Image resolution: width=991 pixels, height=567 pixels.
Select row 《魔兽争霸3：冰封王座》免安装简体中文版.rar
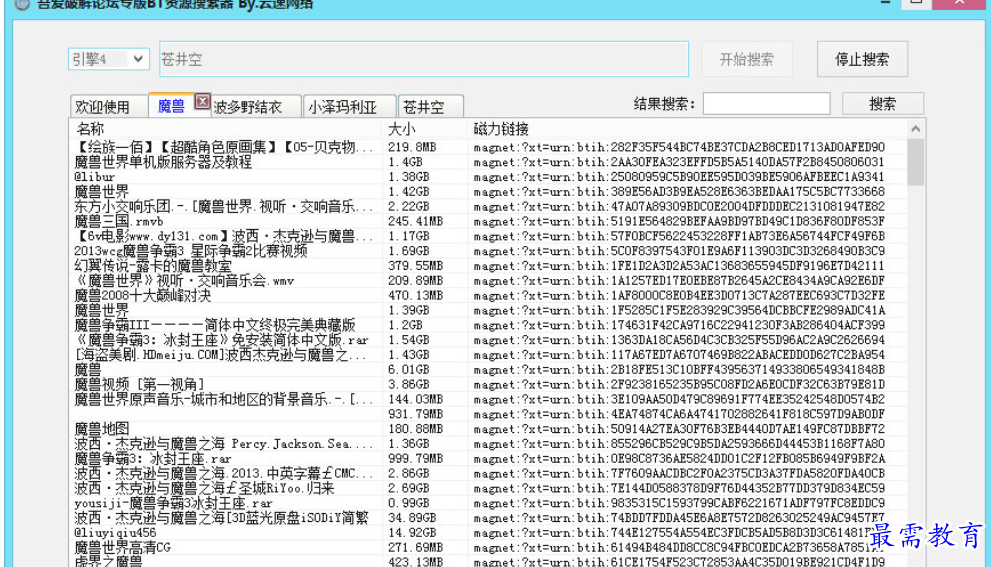(487, 340)
